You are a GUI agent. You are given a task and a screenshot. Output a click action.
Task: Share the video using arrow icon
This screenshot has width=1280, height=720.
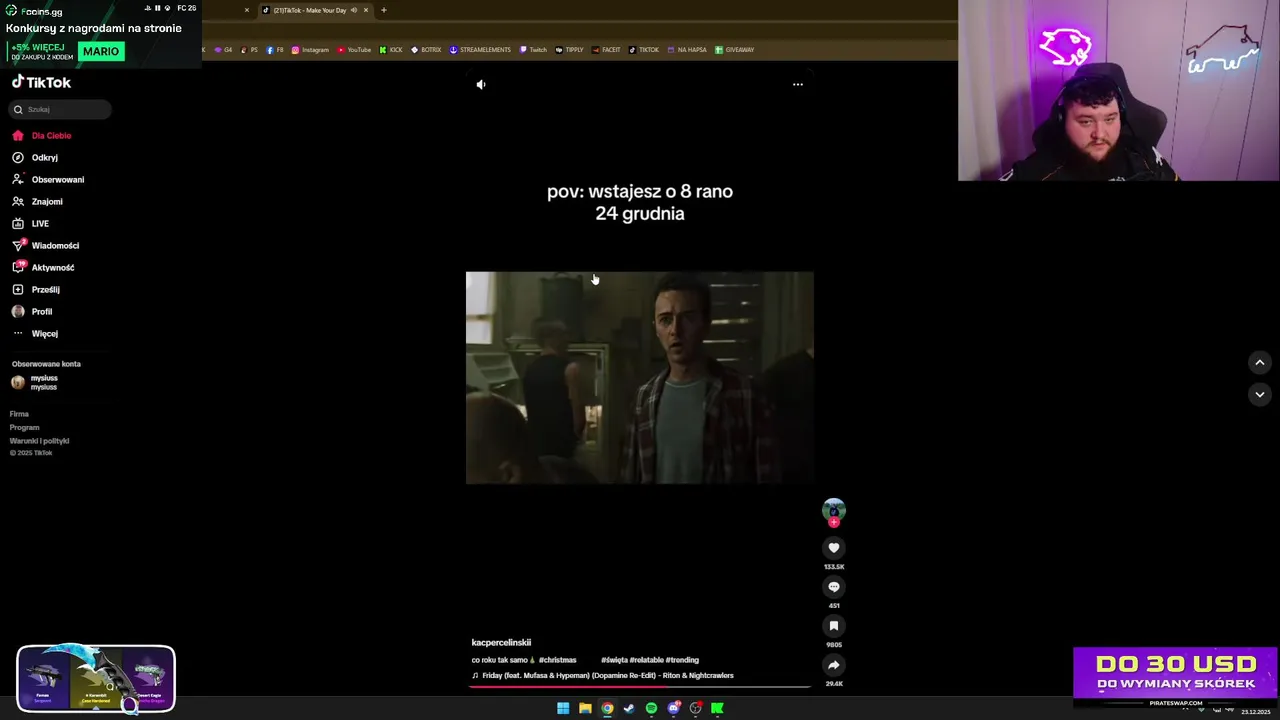834,665
